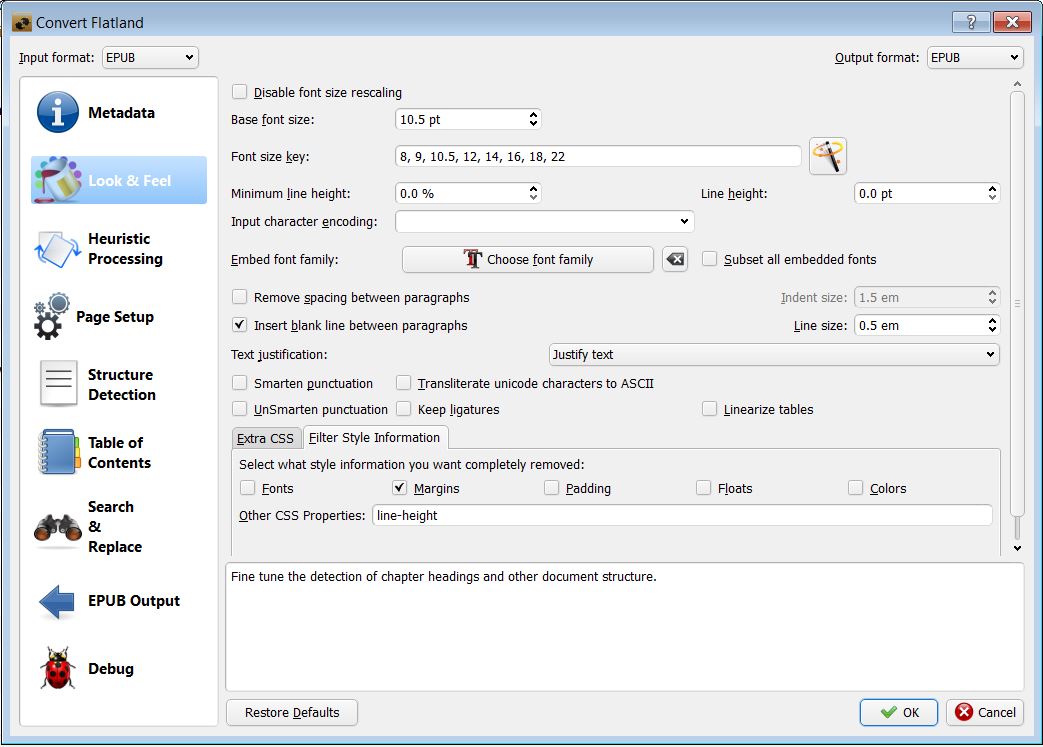Click the help description text box
The height and width of the screenshot is (747, 1043).
click(625, 627)
